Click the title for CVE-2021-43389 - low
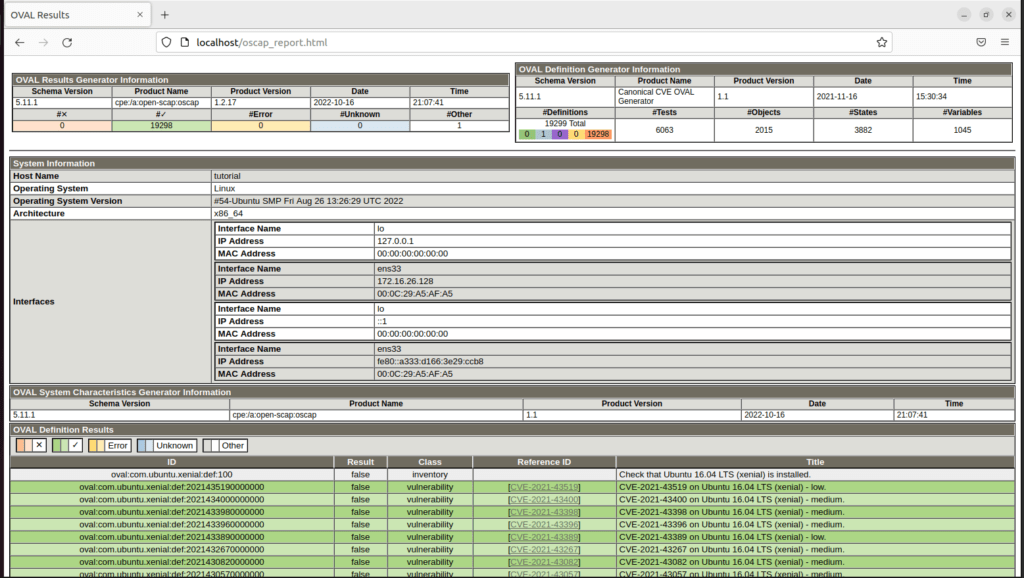 pos(722,537)
